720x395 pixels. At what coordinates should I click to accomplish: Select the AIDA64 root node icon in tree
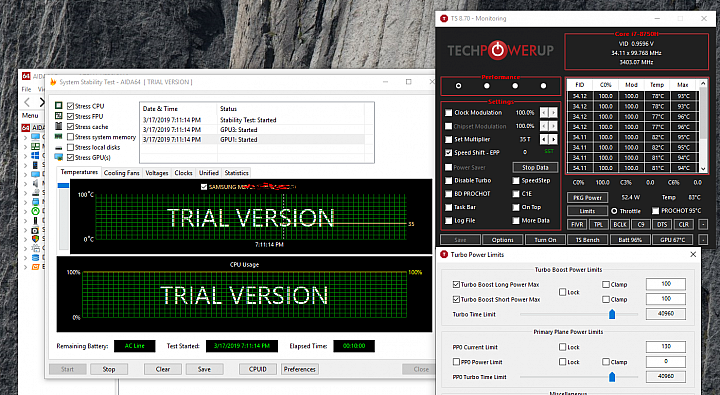(x=26, y=127)
